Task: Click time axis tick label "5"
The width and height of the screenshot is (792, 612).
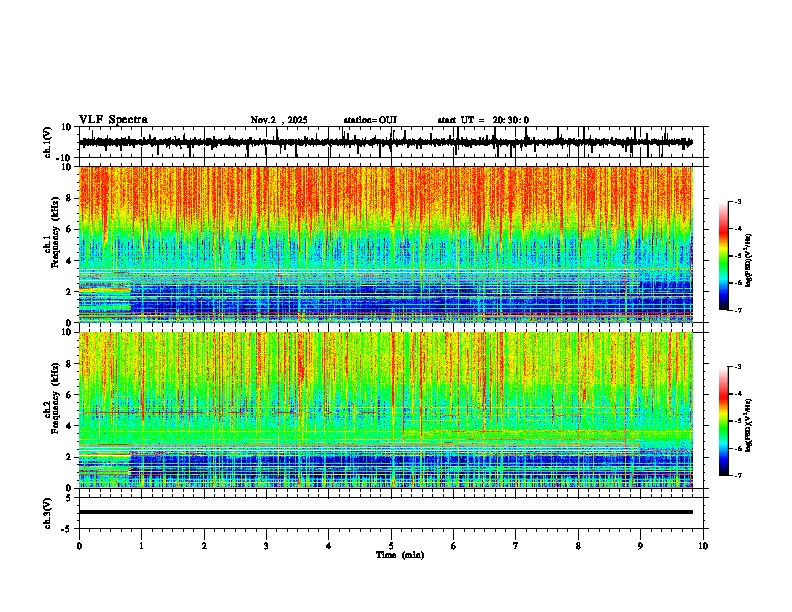Action: point(391,546)
